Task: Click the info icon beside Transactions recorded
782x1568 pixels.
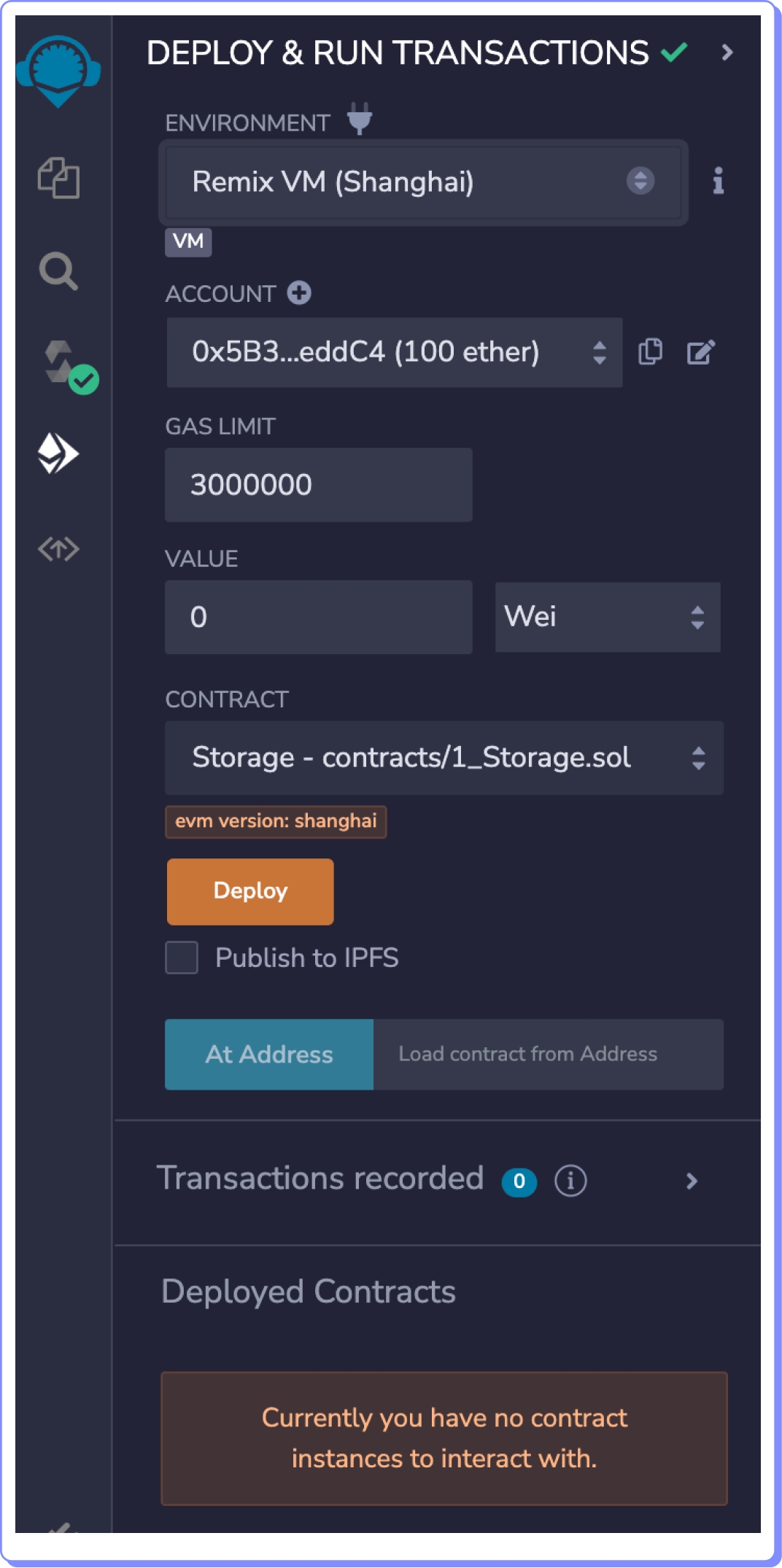Action: point(570,1180)
